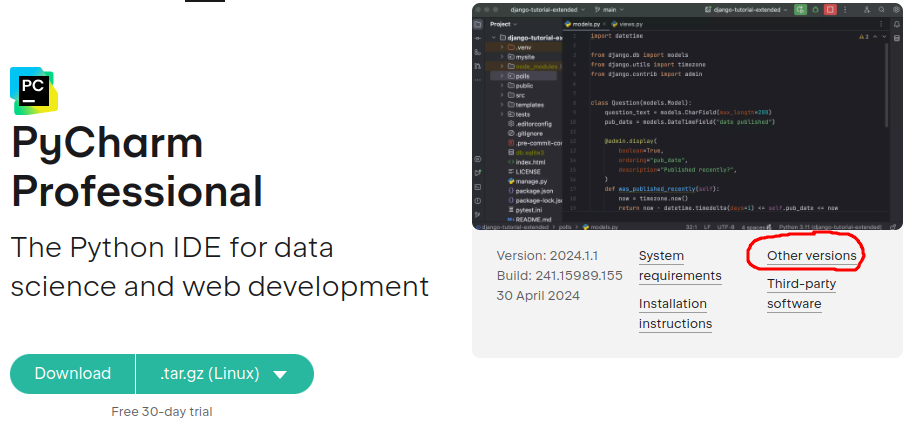Click the Project folder tool window icon
Screen dimensions: 914x427
click(478, 24)
